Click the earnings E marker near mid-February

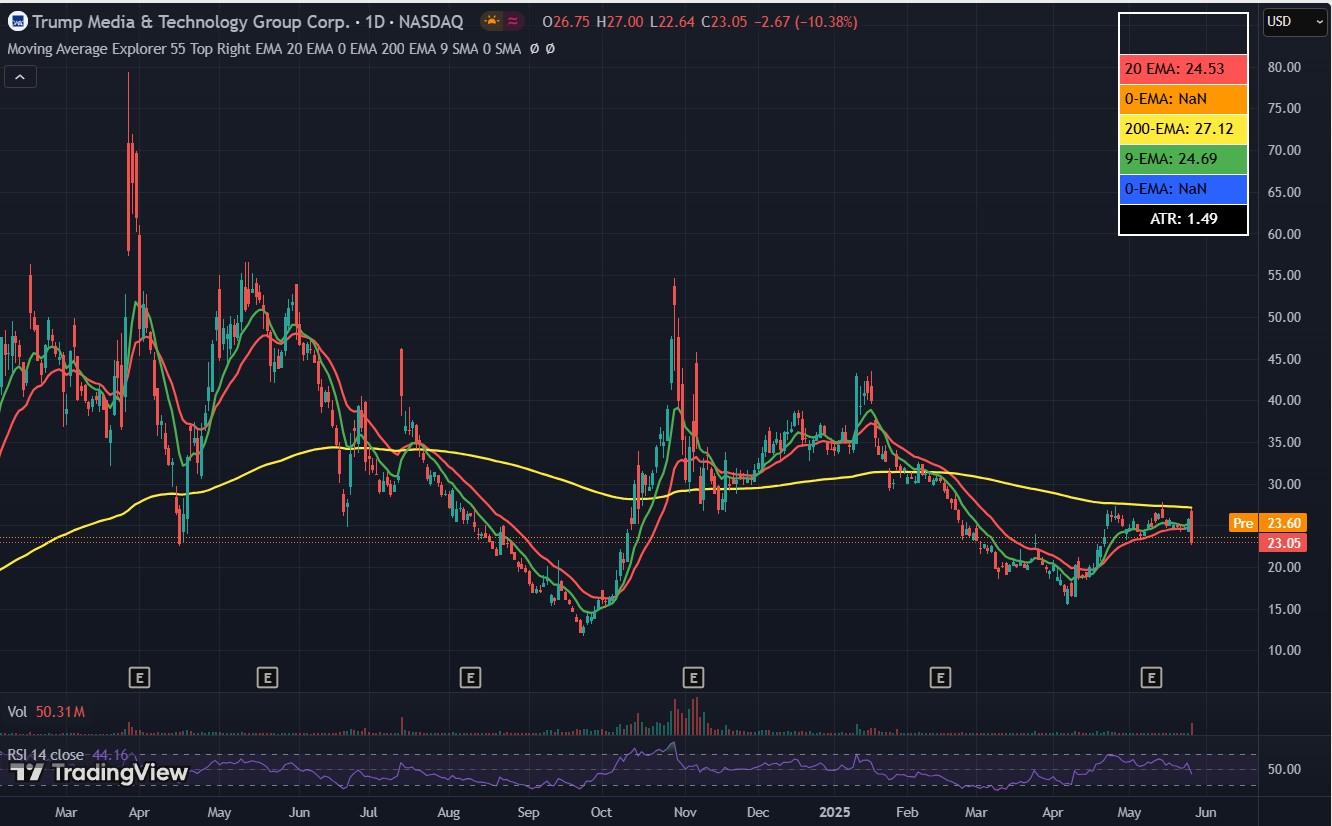point(940,678)
